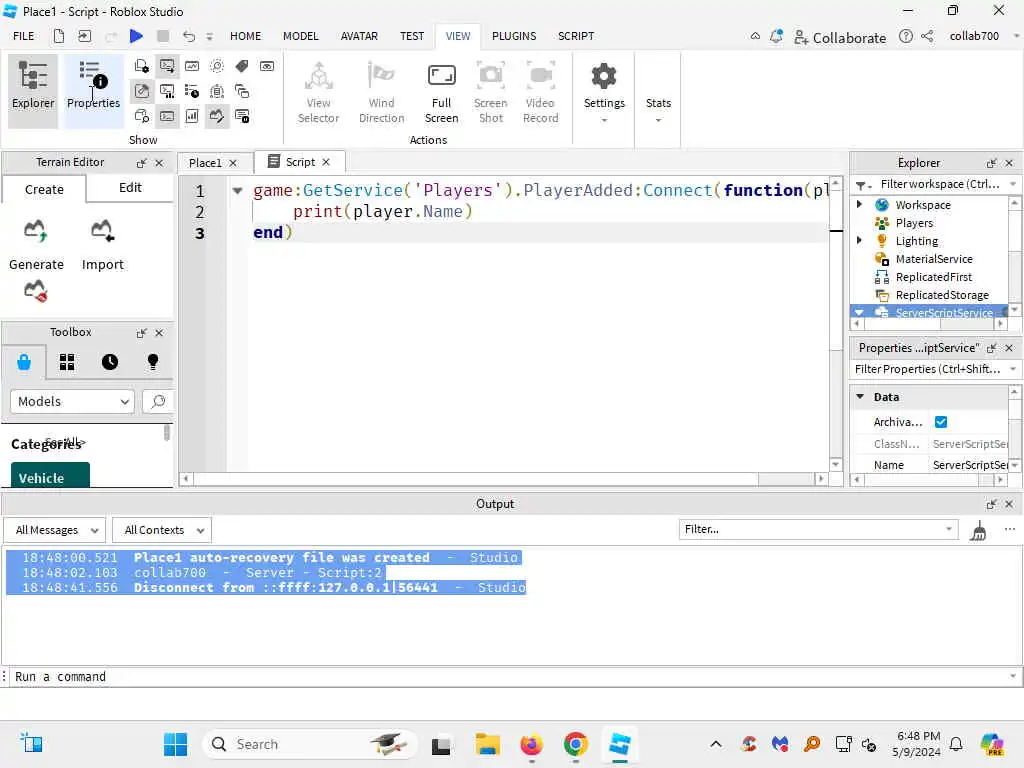Select the Toolbox Marketplace bag tab
This screenshot has height=768, width=1024.
tap(24, 362)
